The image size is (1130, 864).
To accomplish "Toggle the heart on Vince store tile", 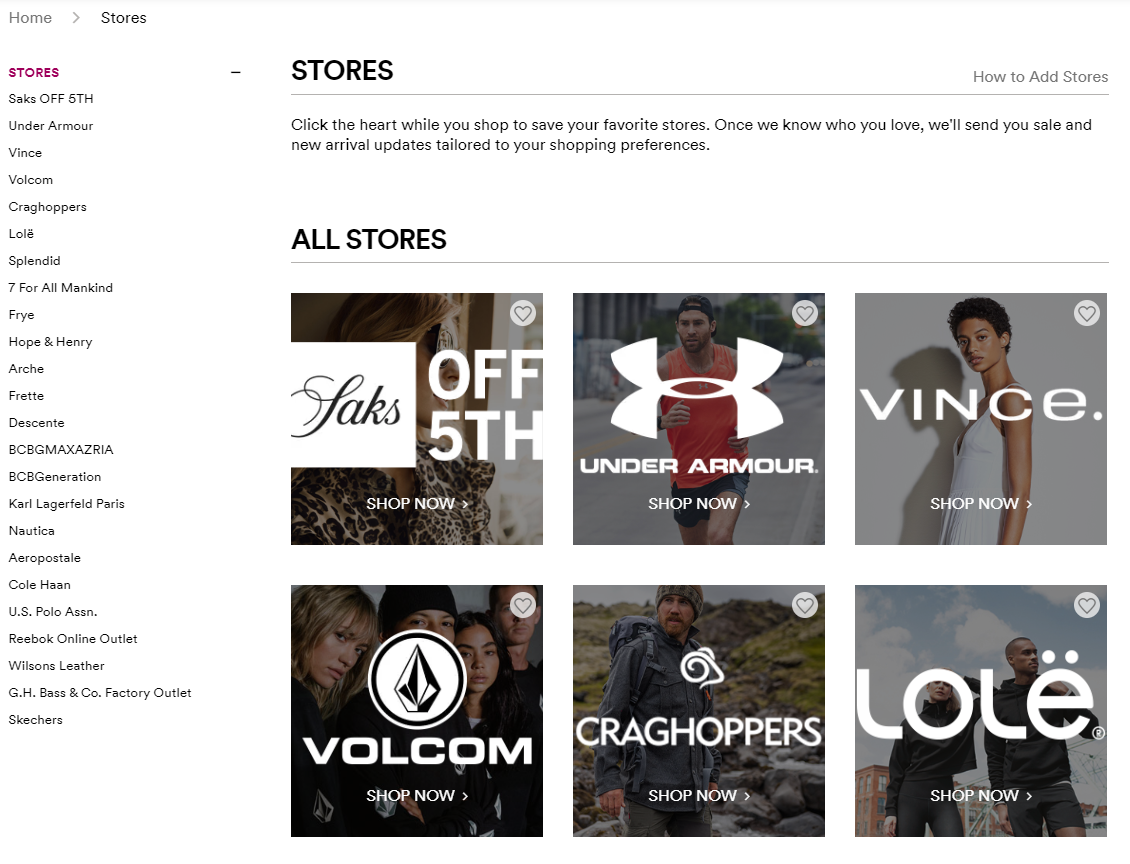I will 1086,314.
